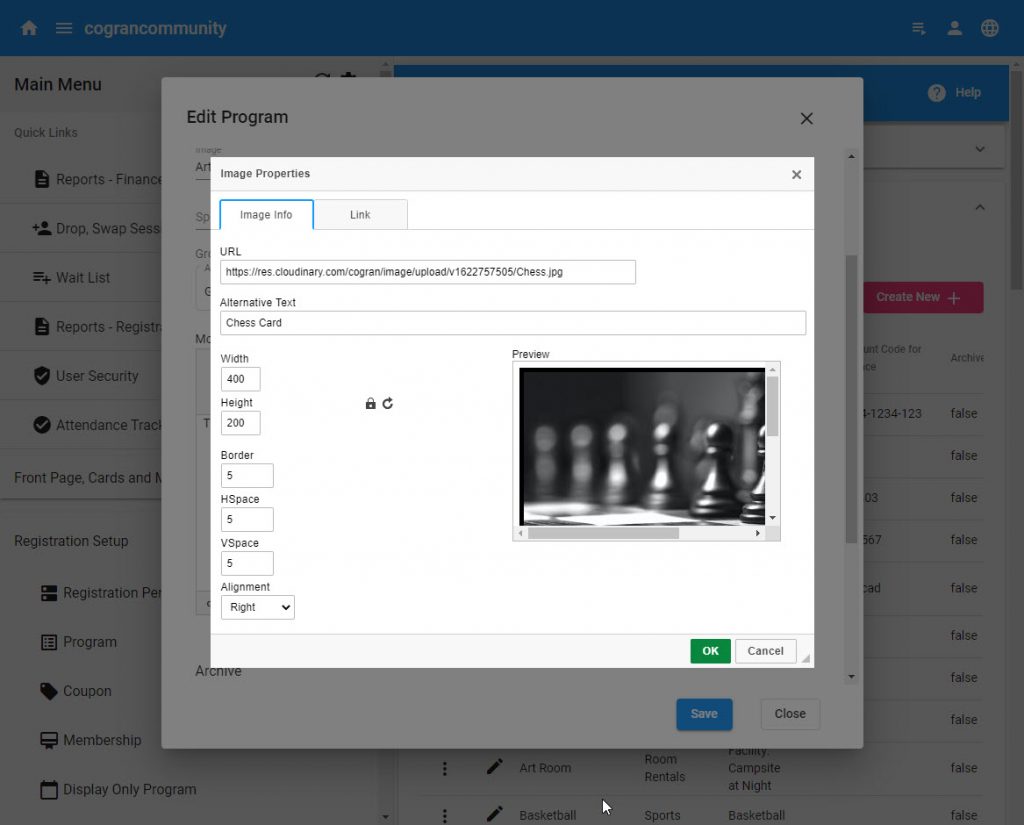Open User Security in Main Menu
Image resolution: width=1024 pixels, height=825 pixels.
(97, 376)
